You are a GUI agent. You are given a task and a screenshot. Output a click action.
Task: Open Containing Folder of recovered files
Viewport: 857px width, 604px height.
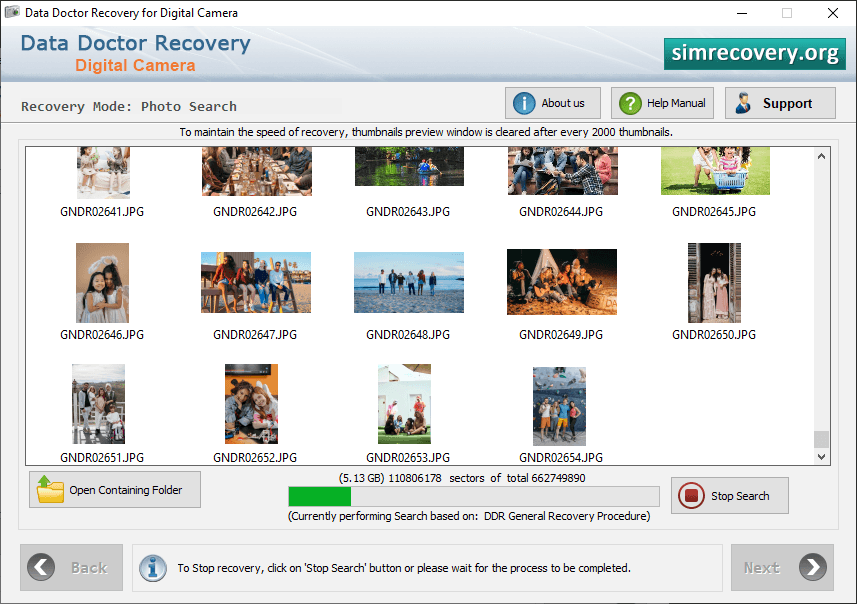tap(115, 489)
